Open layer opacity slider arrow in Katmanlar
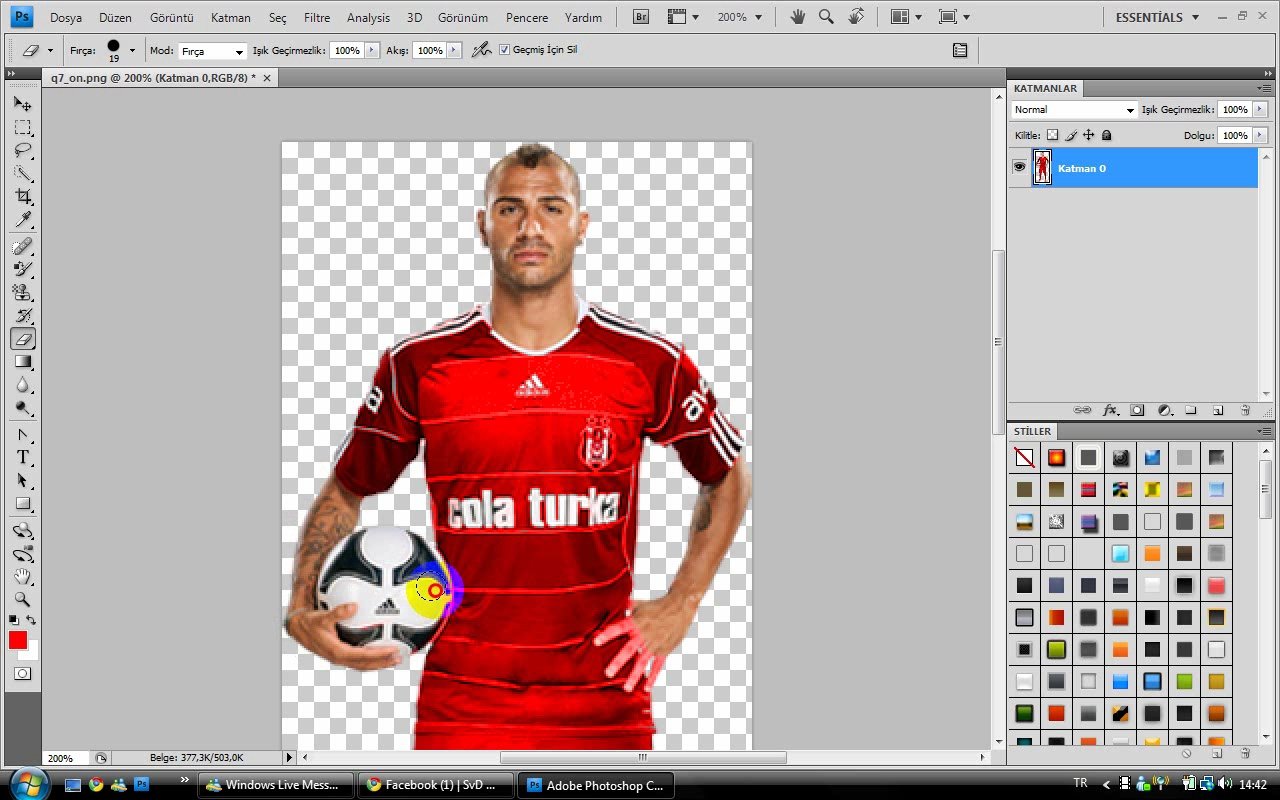Viewport: 1280px width, 800px height. pyautogui.click(x=1259, y=110)
